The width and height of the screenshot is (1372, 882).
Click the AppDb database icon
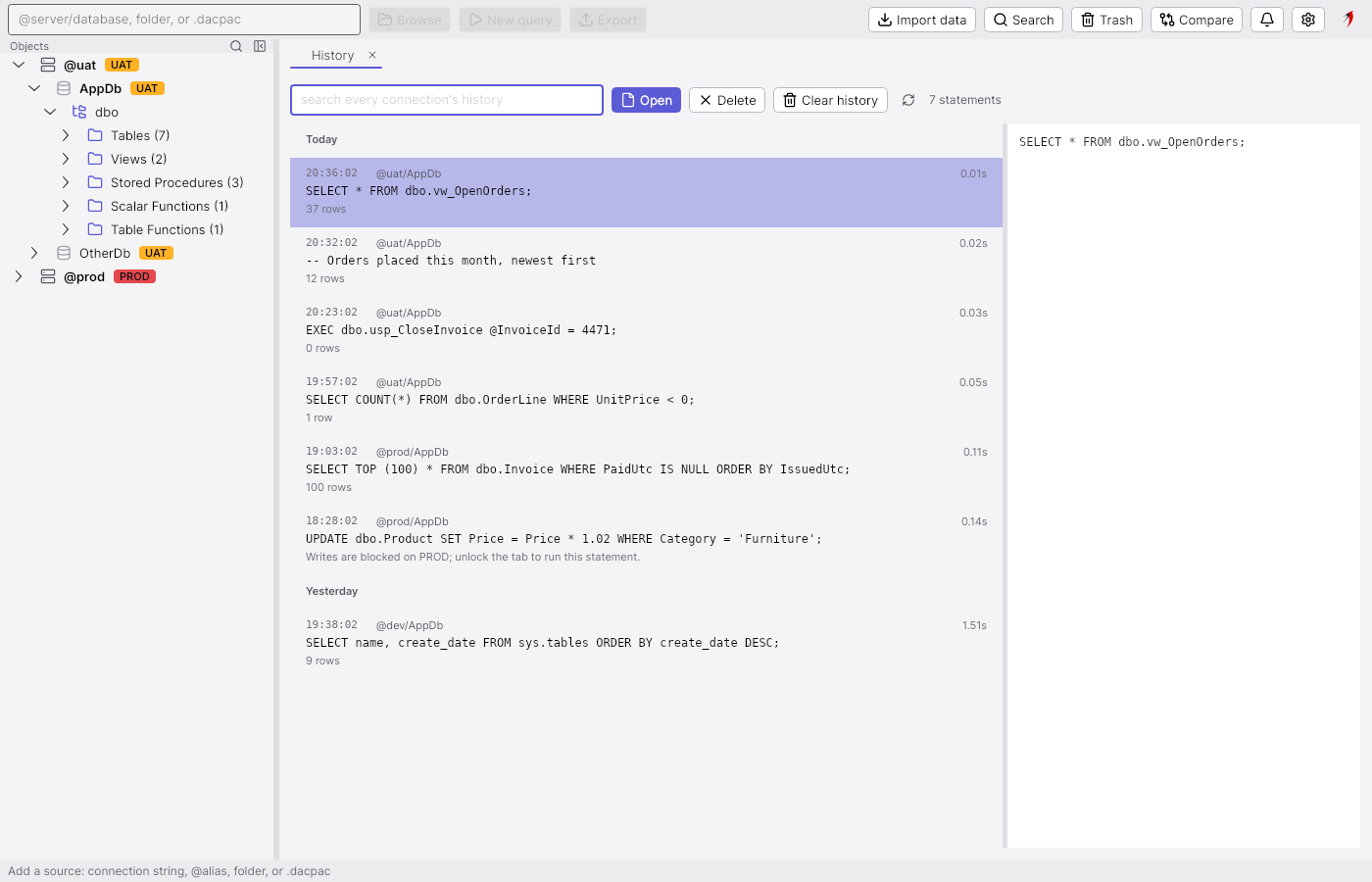[64, 88]
